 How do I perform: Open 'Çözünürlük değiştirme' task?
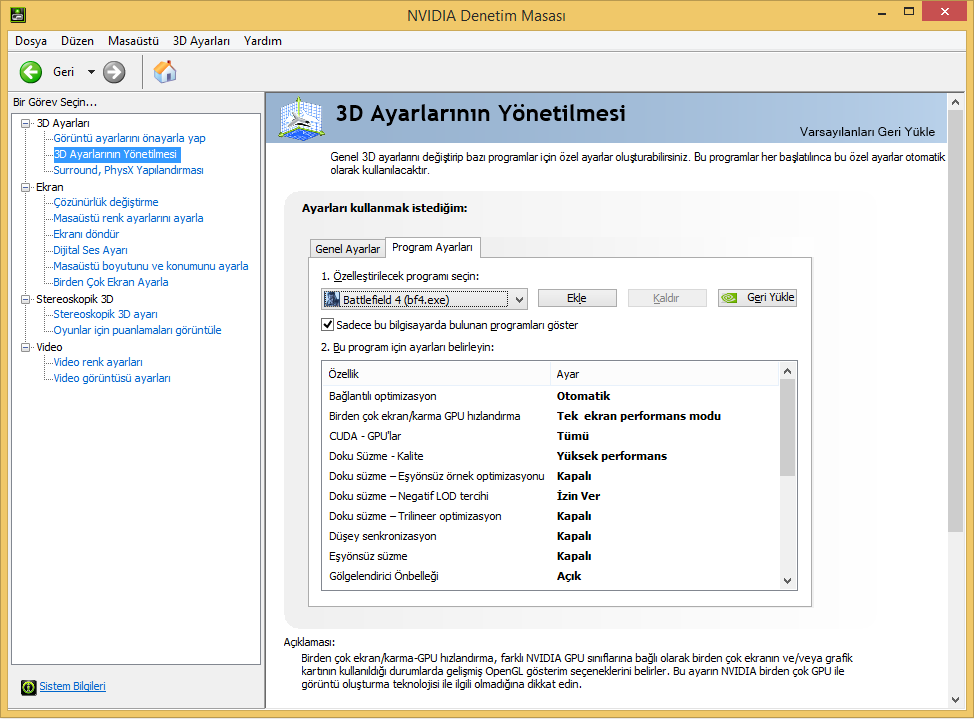(106, 202)
